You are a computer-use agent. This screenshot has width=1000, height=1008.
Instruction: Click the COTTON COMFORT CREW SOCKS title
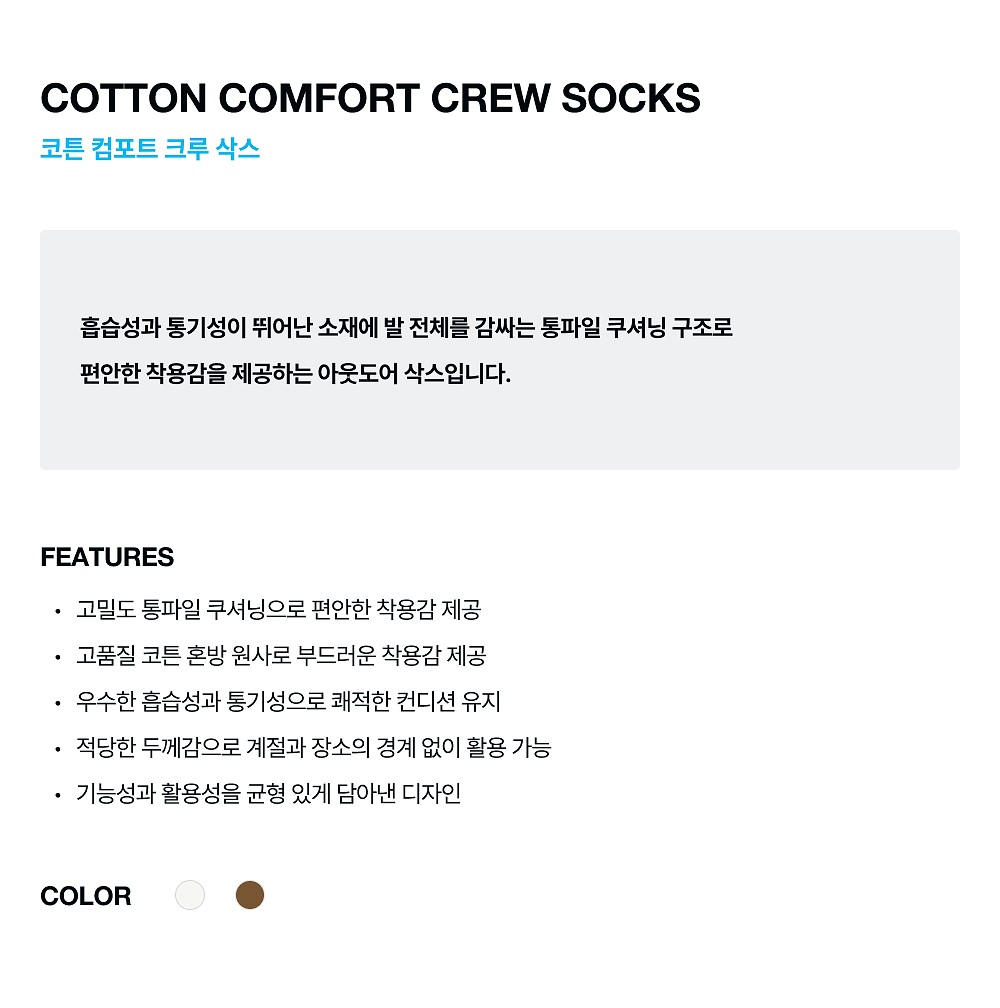point(370,98)
